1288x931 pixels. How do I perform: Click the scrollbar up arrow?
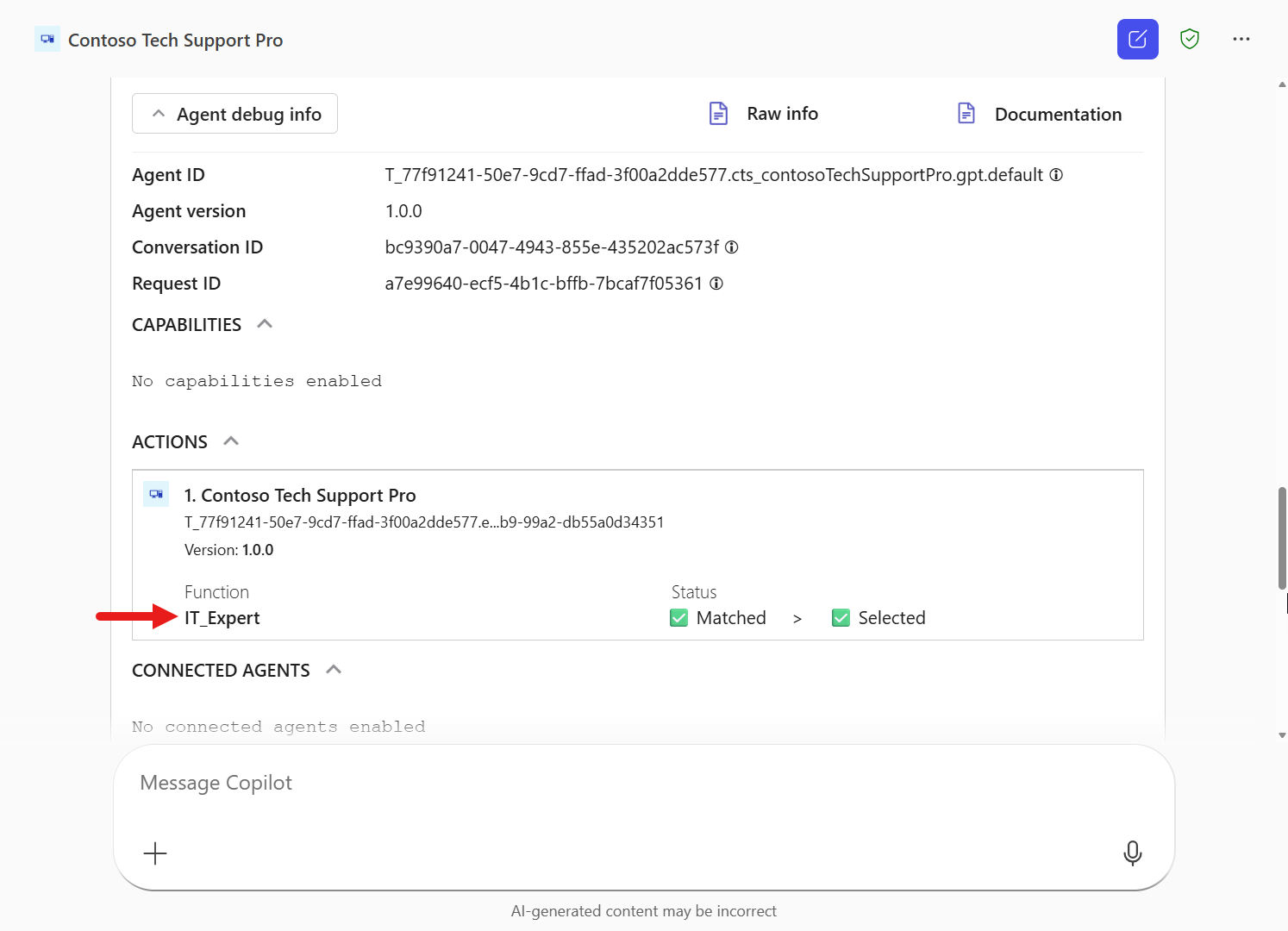click(1282, 84)
